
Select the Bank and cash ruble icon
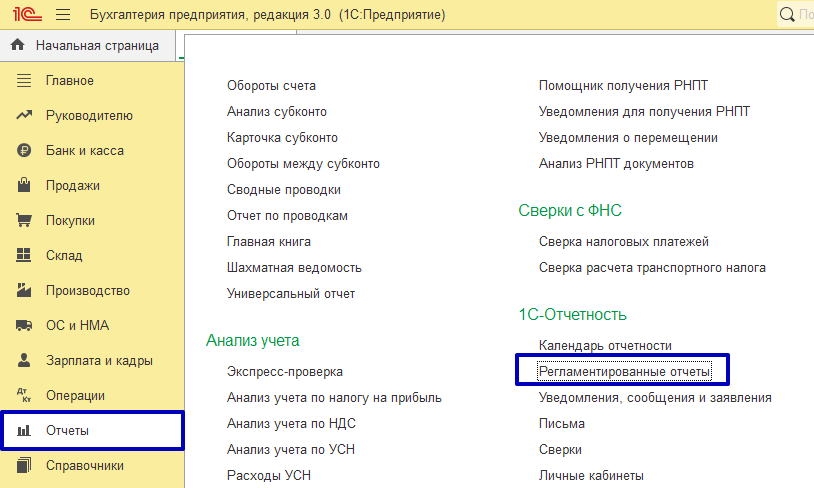click(25, 151)
